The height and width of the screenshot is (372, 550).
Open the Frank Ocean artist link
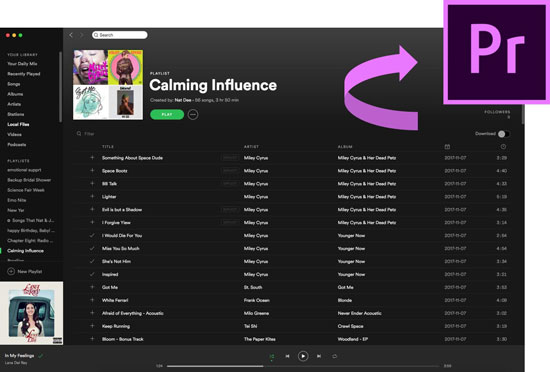[257, 300]
